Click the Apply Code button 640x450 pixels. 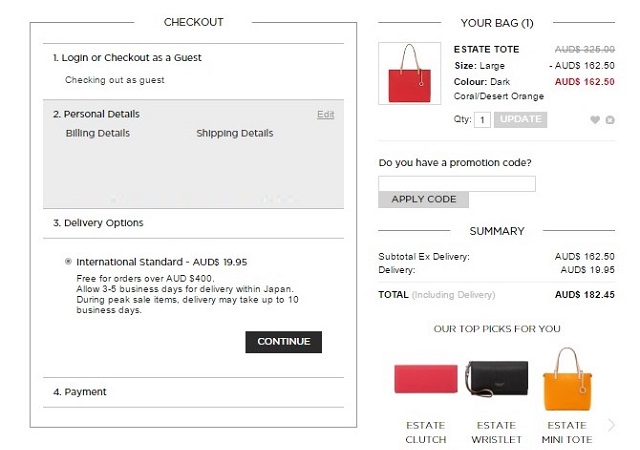coord(423,199)
